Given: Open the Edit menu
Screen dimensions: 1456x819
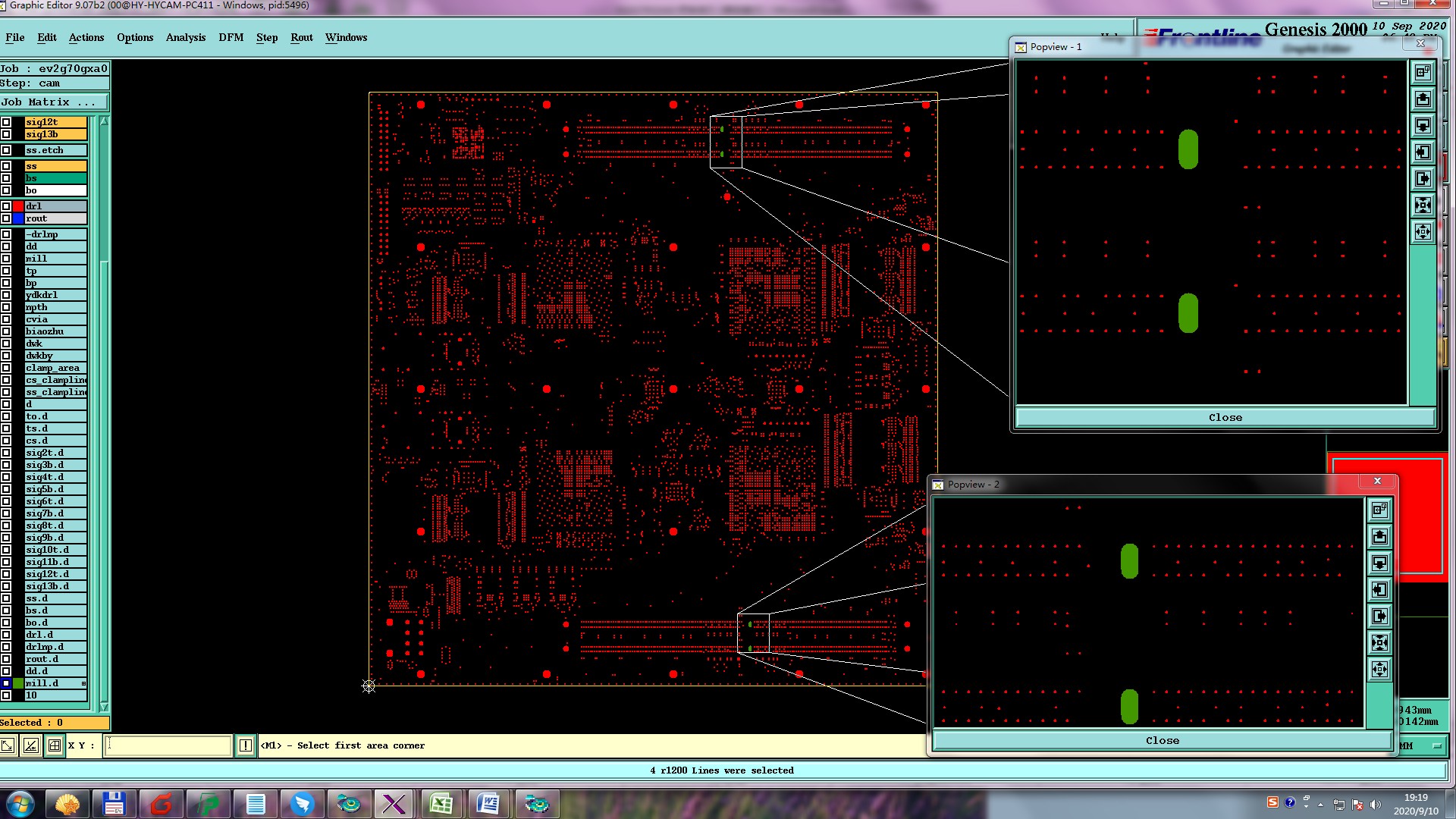Looking at the screenshot, I should (47, 37).
